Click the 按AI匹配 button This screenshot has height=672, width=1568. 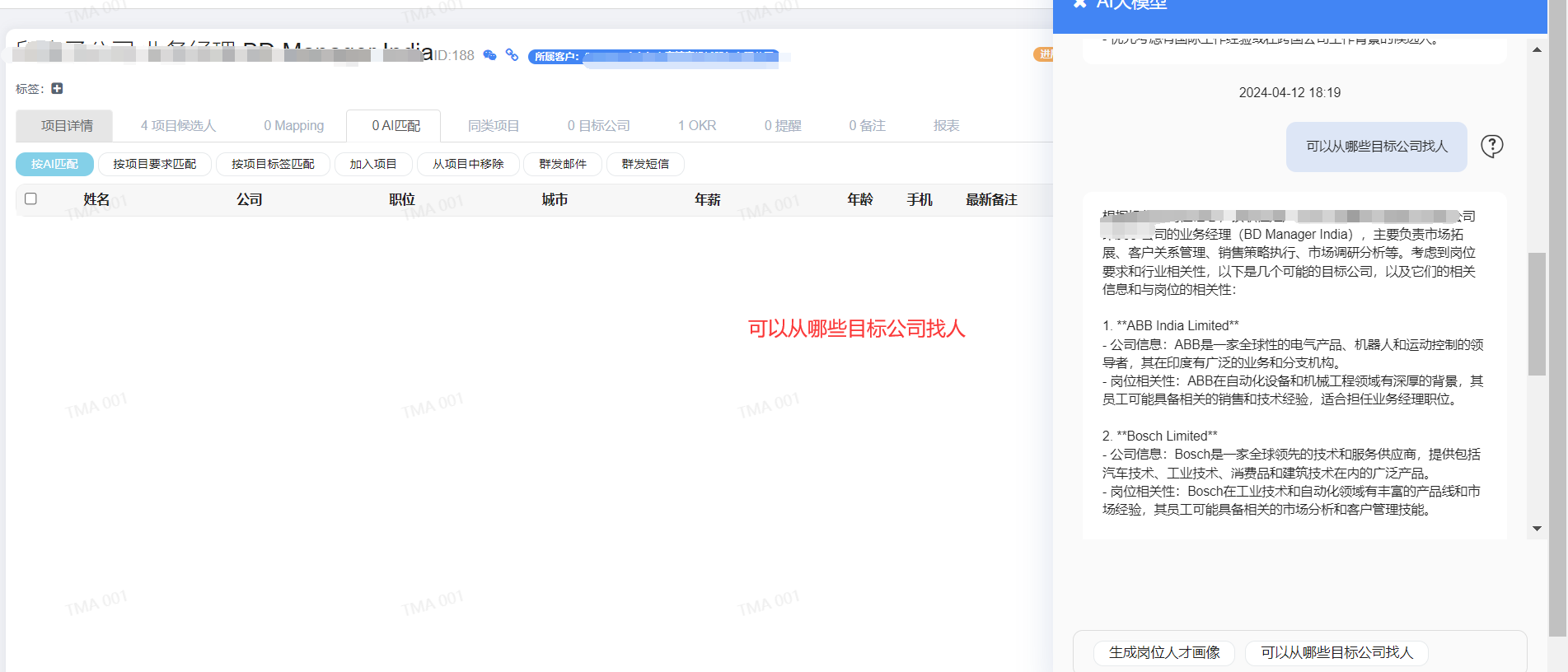coord(54,164)
